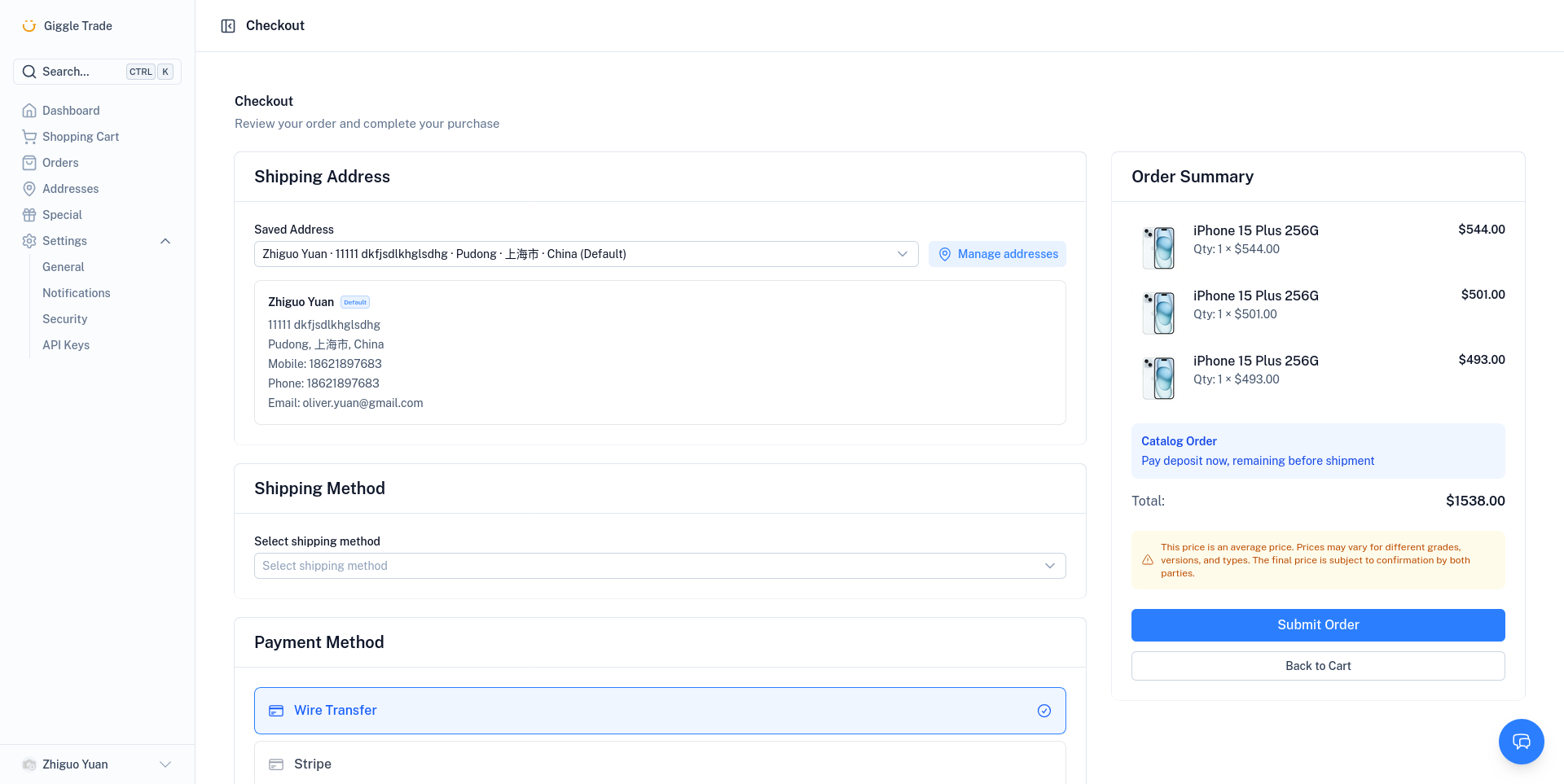The height and width of the screenshot is (784, 1564).
Task: Click the sidebar collapse icon near Checkout
Action: click(228, 25)
